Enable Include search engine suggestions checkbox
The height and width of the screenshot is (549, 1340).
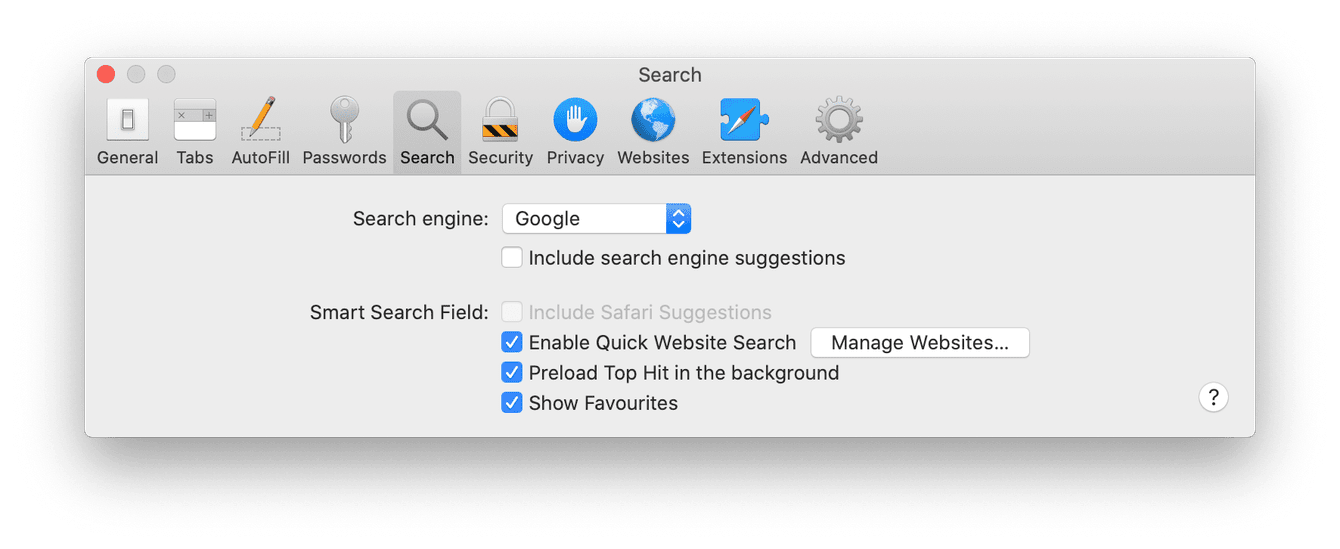click(x=512, y=258)
